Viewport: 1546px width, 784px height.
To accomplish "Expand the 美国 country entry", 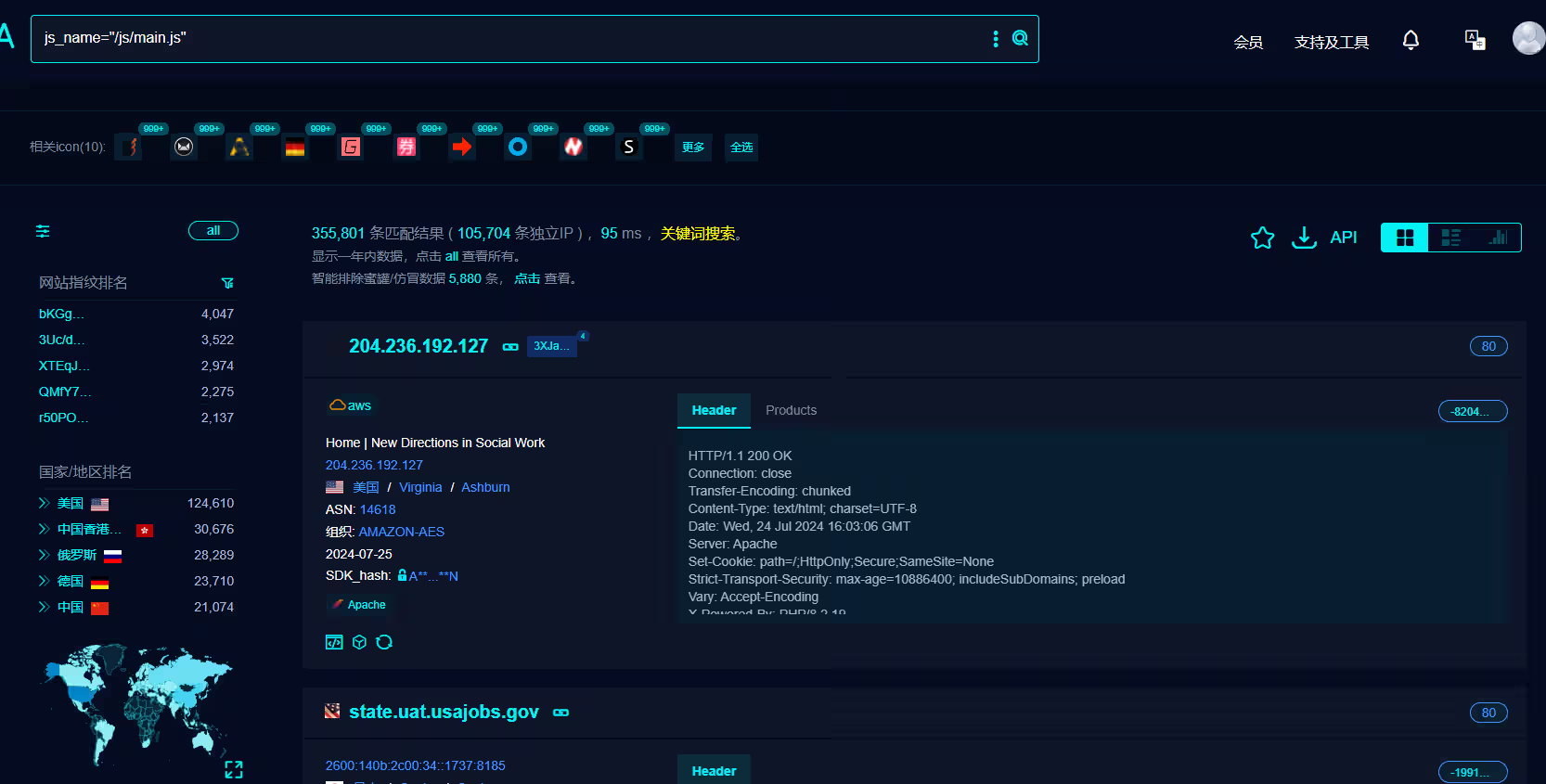I will (x=44, y=503).
